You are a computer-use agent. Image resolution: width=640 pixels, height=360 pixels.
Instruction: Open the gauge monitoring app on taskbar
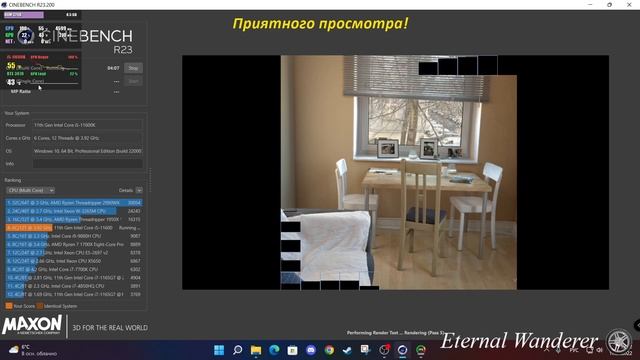click(x=421, y=350)
